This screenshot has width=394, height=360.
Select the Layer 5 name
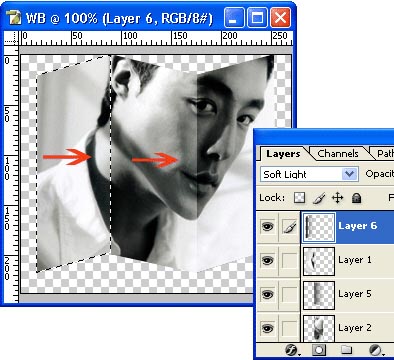355,294
